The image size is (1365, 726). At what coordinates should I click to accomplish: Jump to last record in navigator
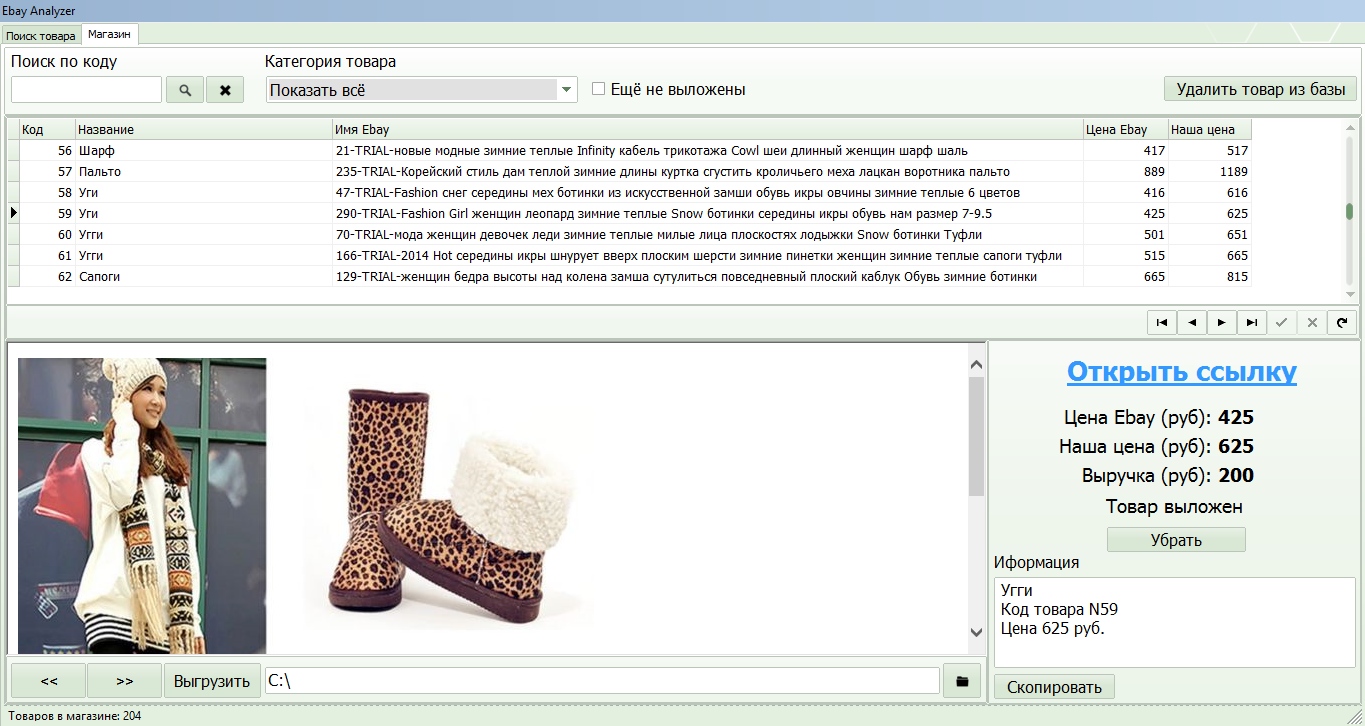1251,323
